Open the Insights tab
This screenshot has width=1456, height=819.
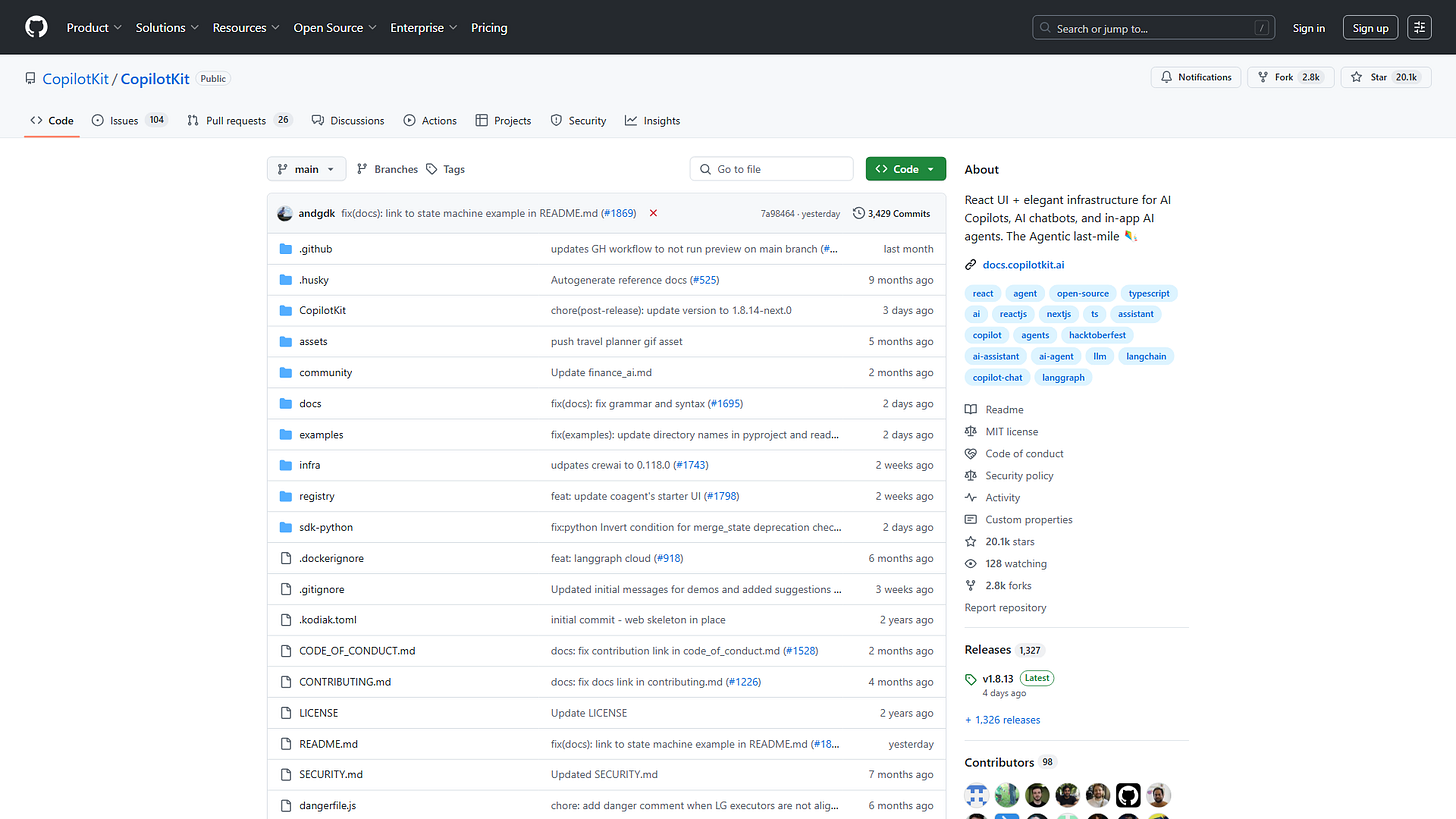pos(652,121)
